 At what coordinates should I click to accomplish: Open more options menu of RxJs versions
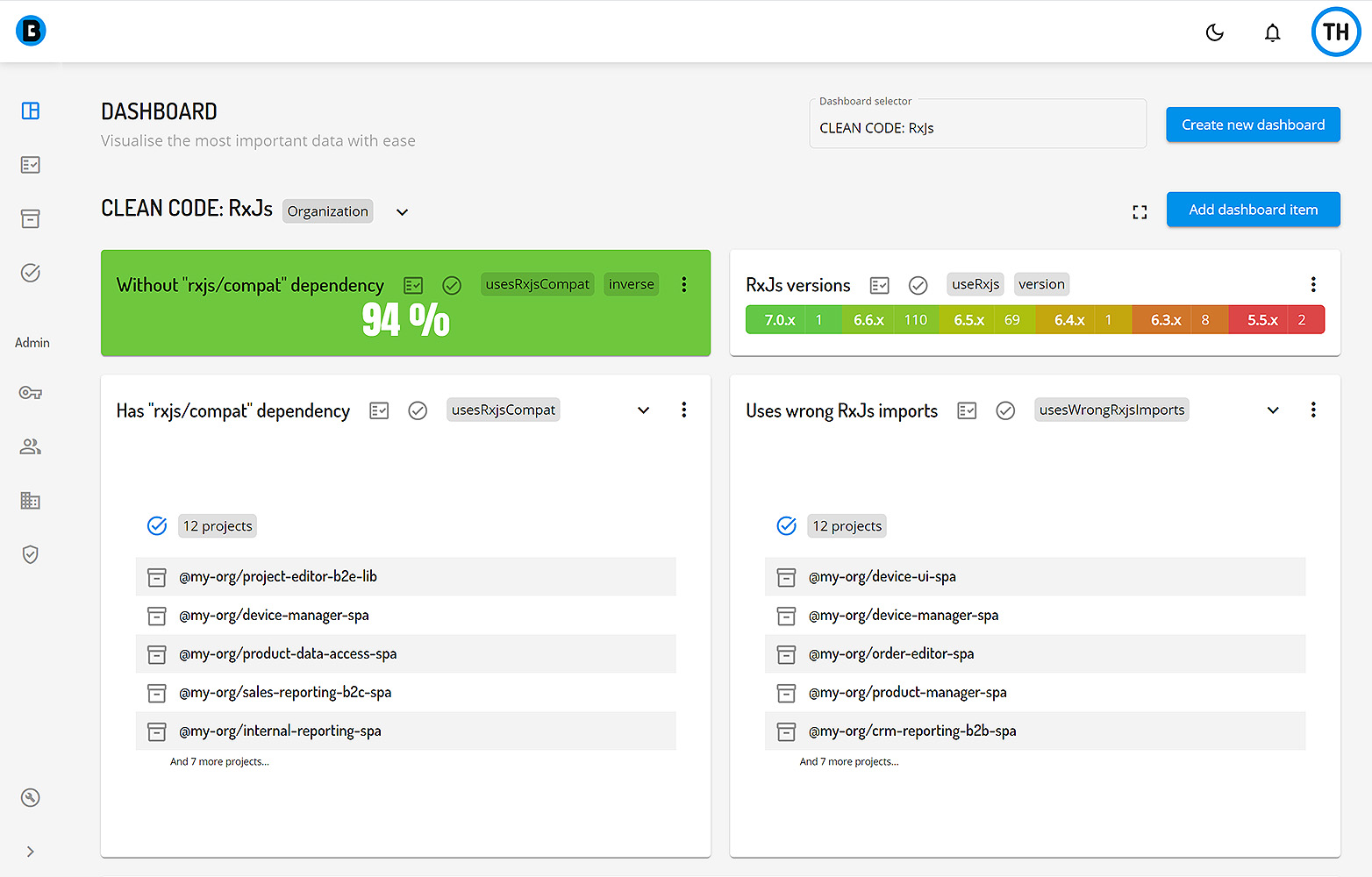[x=1313, y=284]
